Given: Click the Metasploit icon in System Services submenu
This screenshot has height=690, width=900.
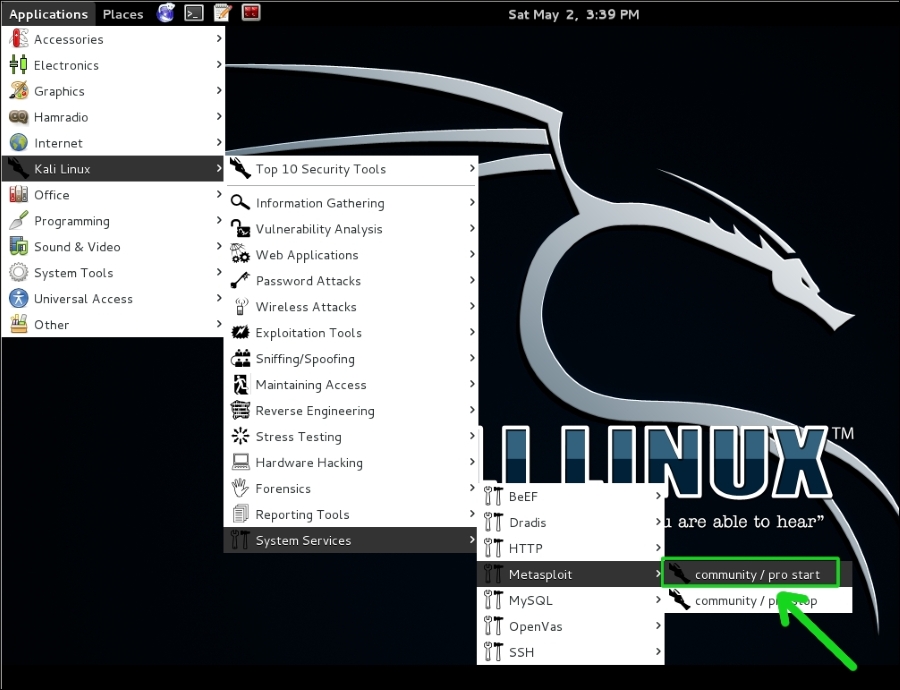Looking at the screenshot, I should 494,574.
